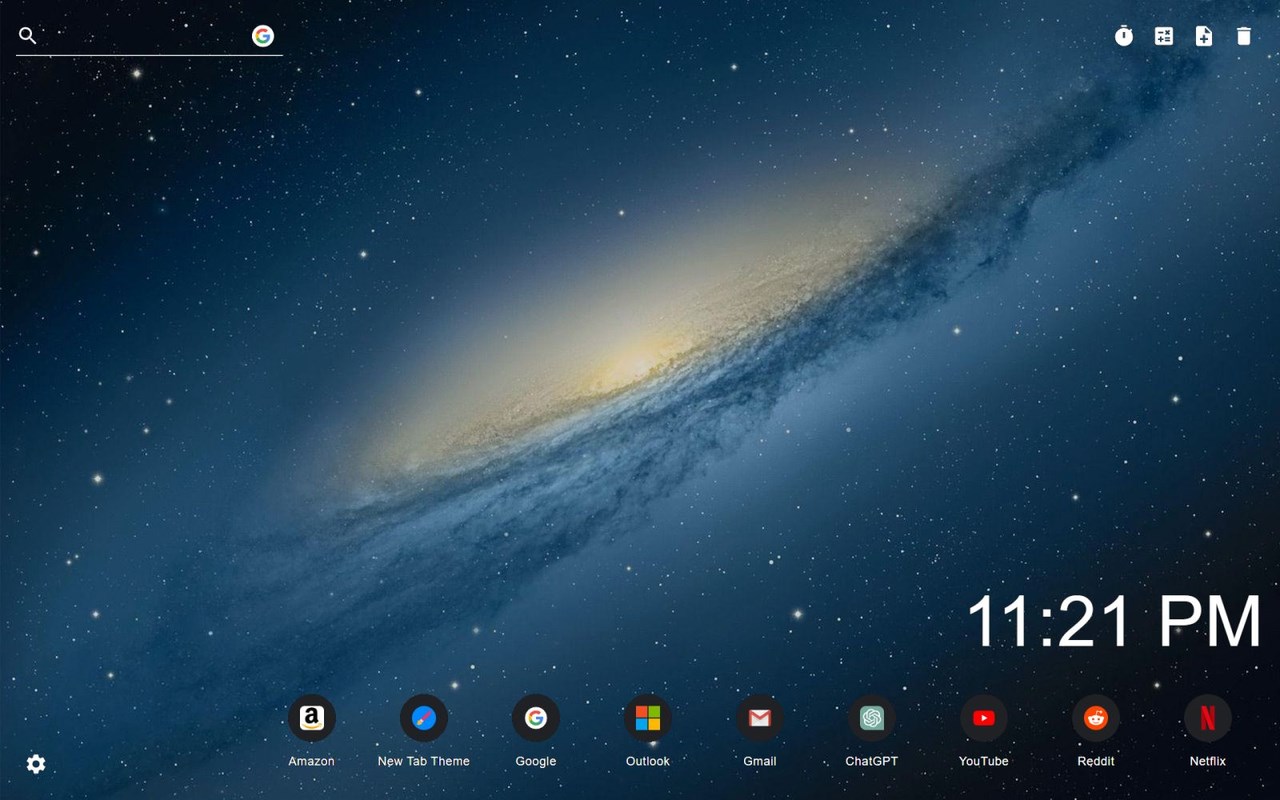Click the Google search engine selector icon

click(263, 36)
